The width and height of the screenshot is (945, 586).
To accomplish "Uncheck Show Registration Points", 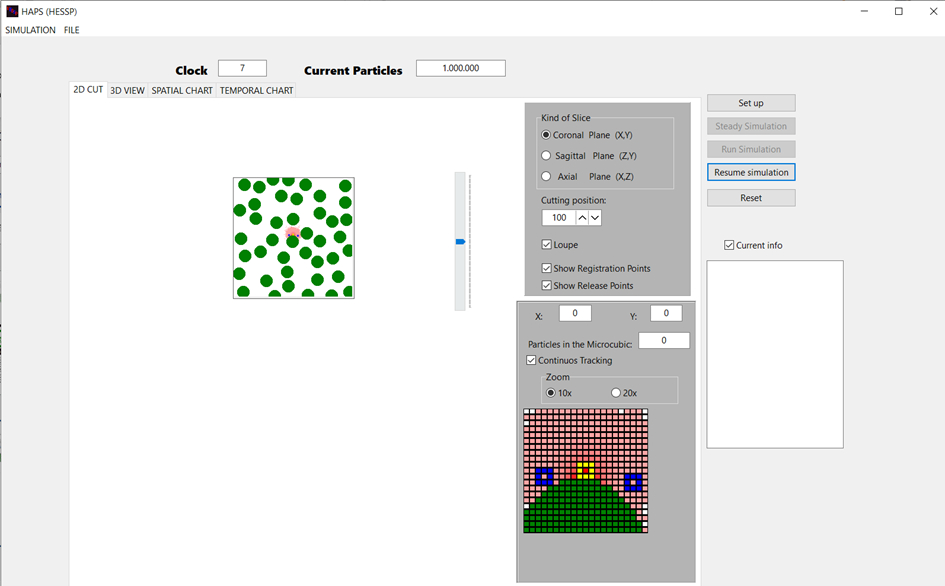I will [547, 269].
